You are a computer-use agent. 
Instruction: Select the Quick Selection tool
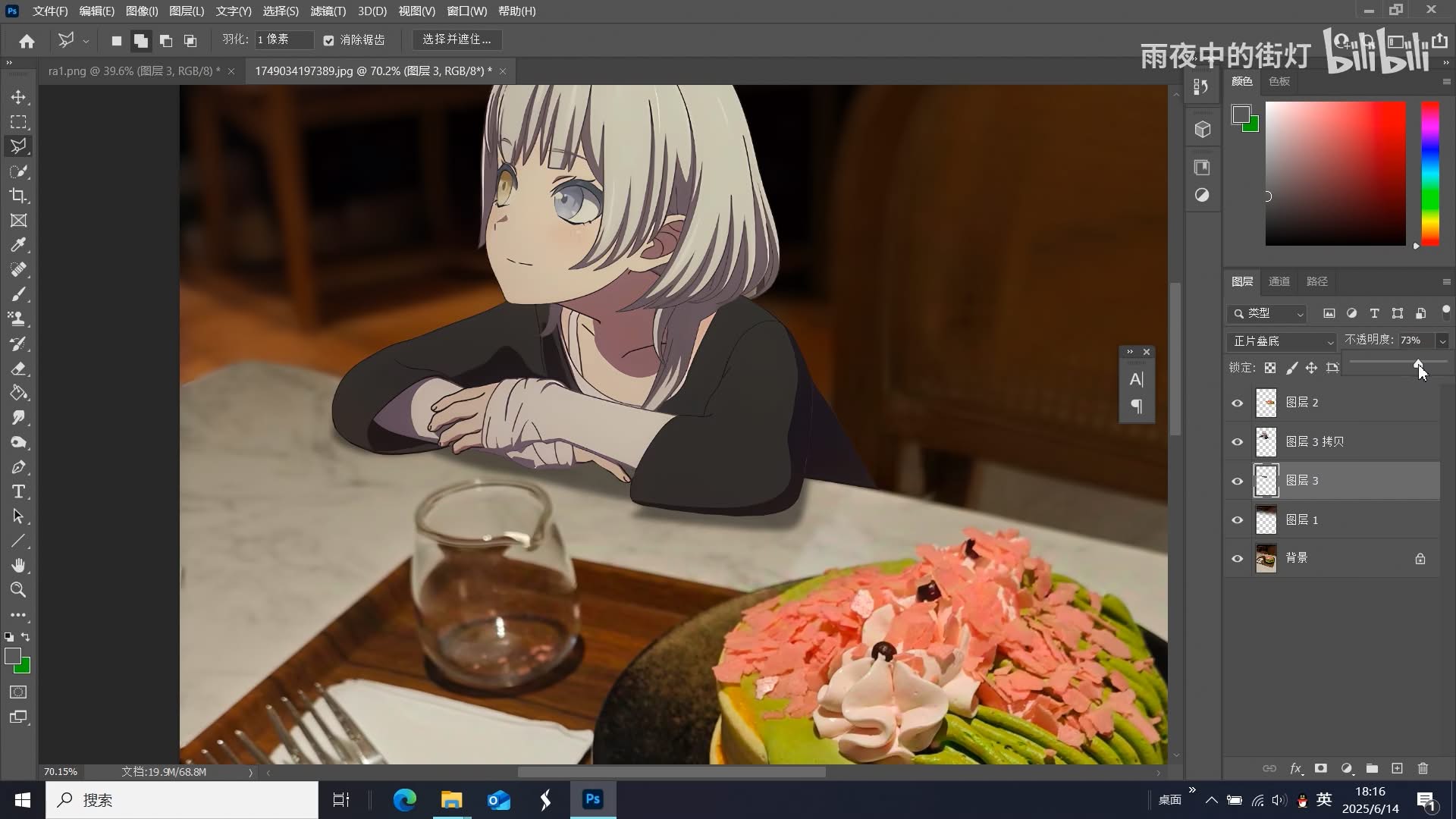(x=18, y=171)
